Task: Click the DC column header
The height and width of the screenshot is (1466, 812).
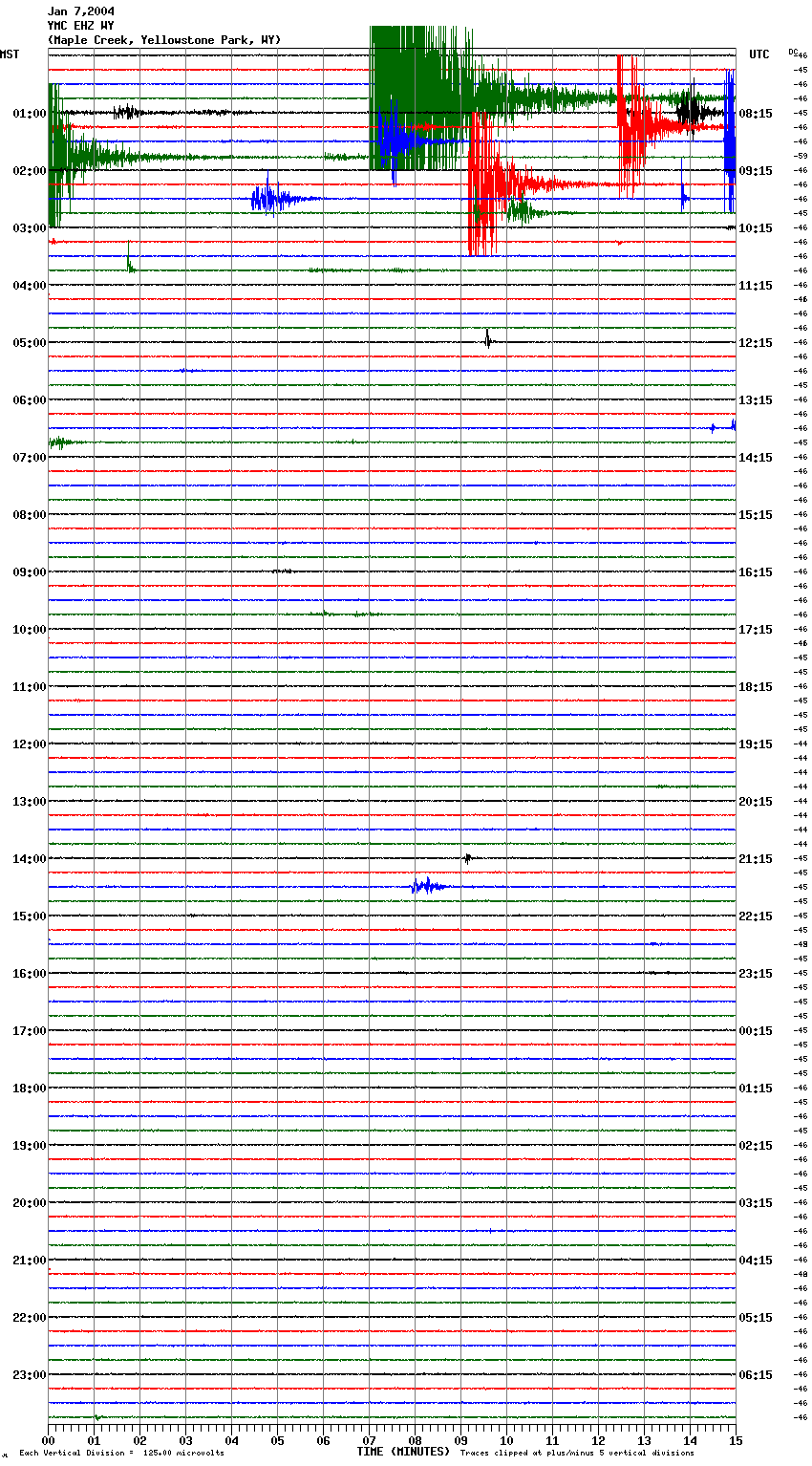Action: pyautogui.click(x=794, y=52)
